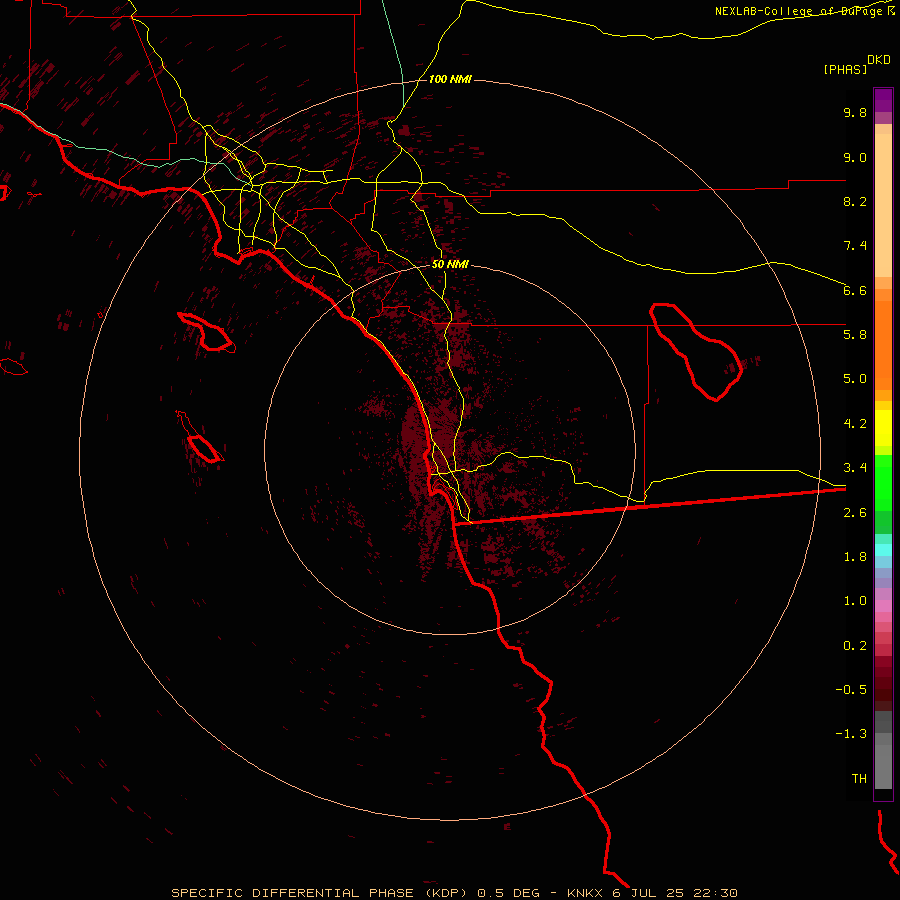Click the 5.0 value on the legend
This screenshot has height=900, width=900.
click(x=855, y=379)
